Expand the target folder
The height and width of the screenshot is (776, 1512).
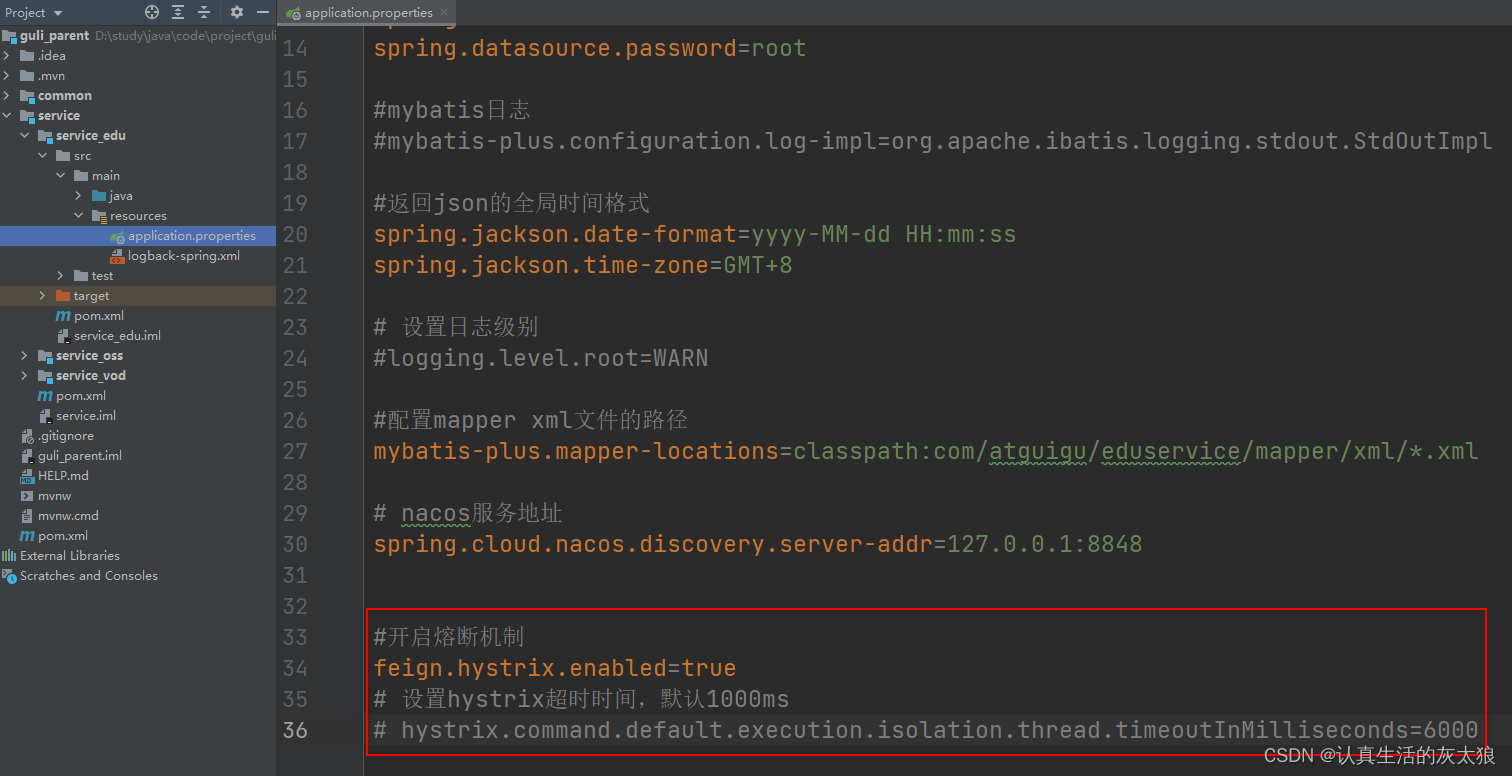43,296
